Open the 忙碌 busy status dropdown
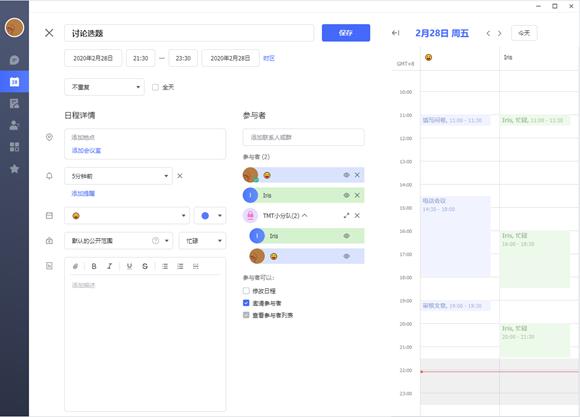 202,241
